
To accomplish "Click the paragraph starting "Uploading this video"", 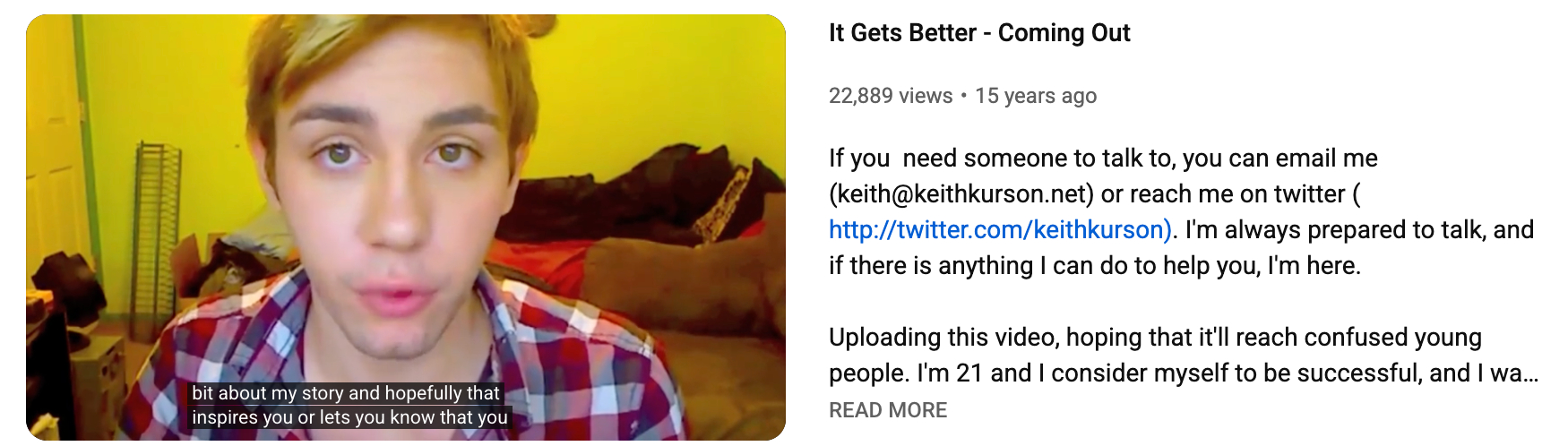I will (x=1184, y=356).
